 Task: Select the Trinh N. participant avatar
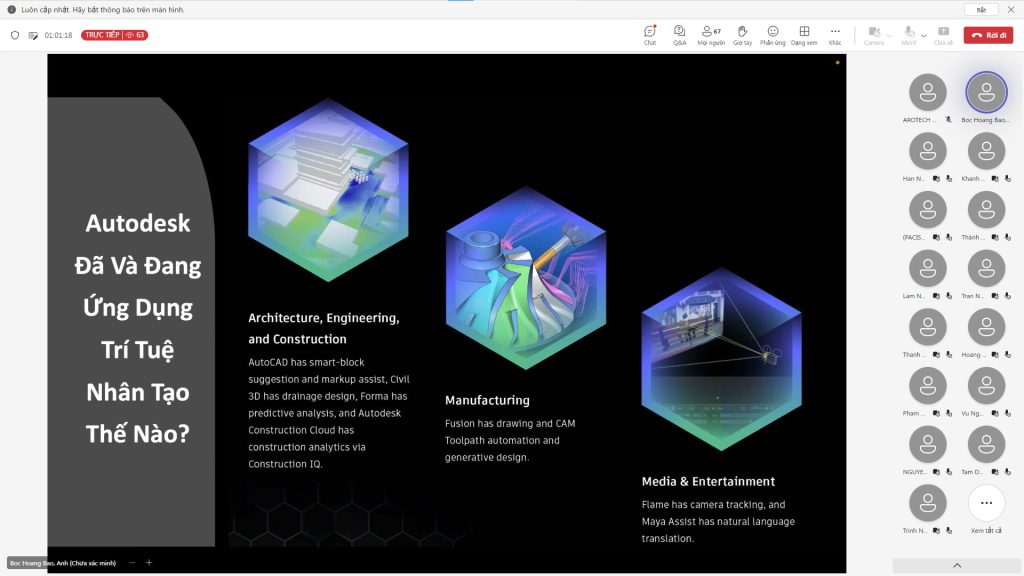(927, 504)
